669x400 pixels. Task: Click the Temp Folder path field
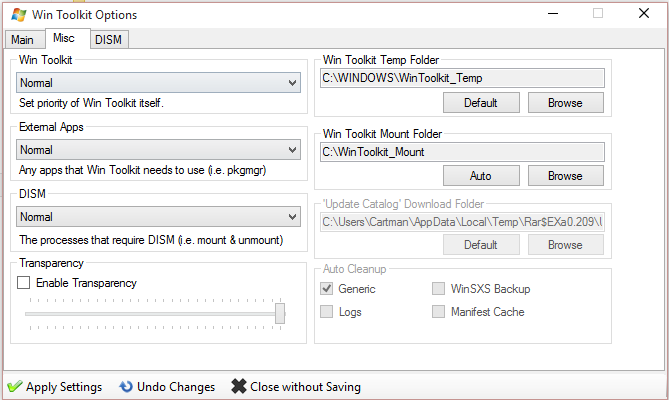pos(462,78)
